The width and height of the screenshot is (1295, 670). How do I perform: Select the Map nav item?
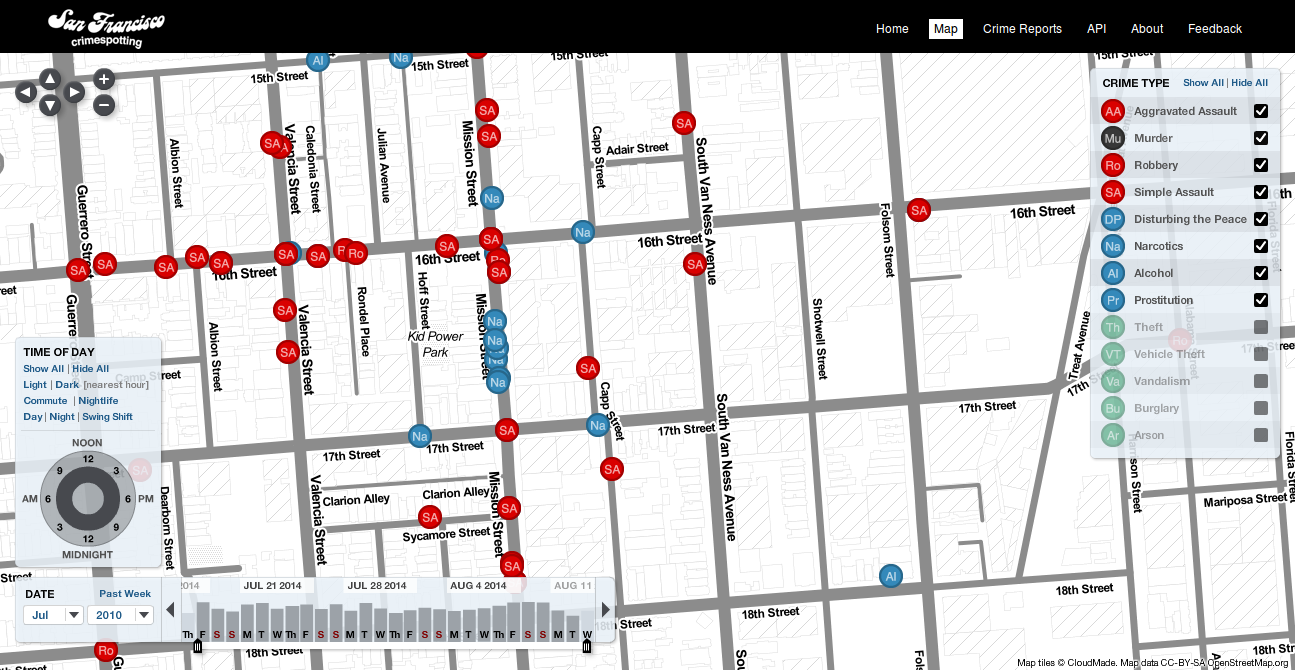tap(946, 29)
